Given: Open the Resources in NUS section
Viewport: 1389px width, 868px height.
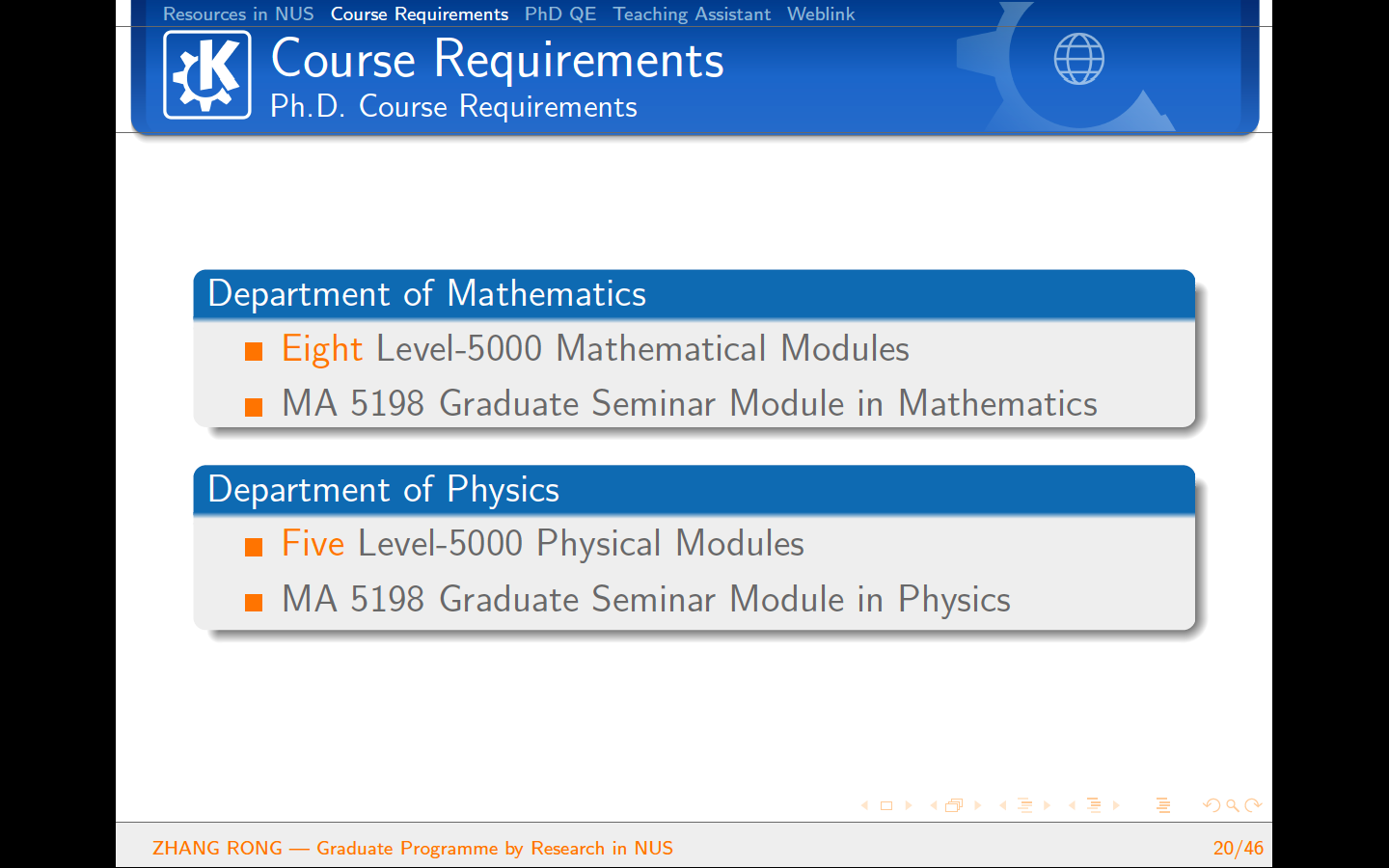Looking at the screenshot, I should coord(238,14).
